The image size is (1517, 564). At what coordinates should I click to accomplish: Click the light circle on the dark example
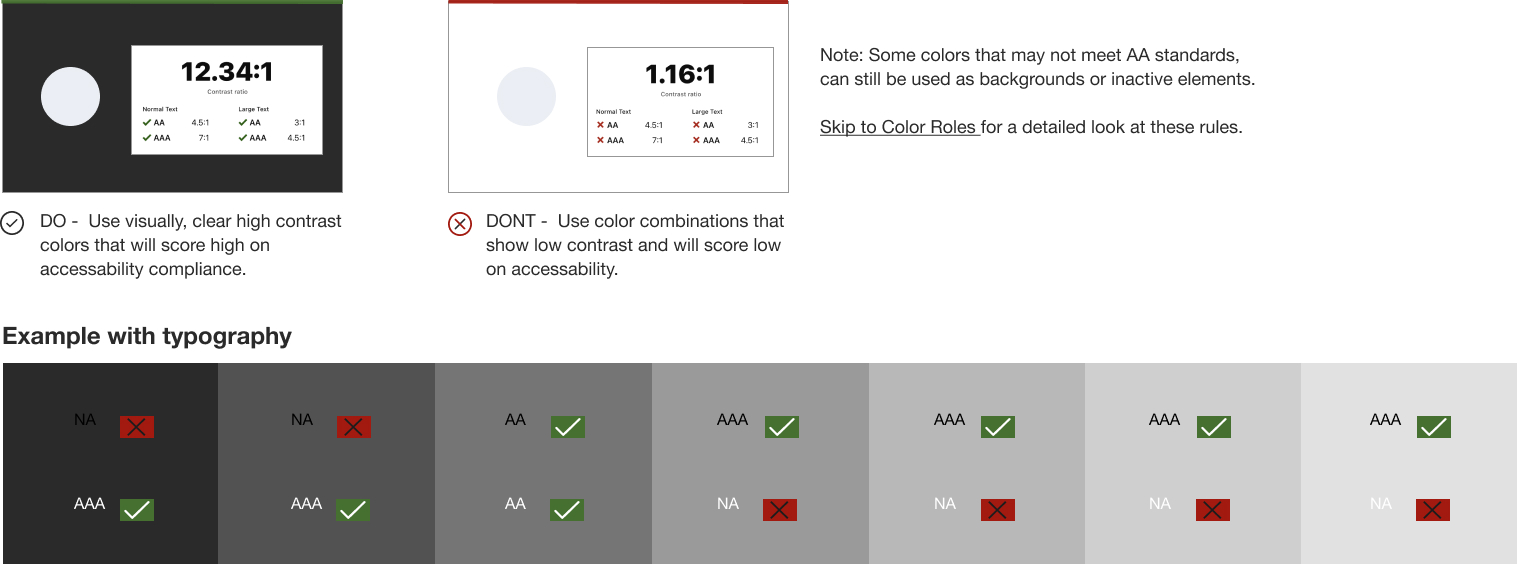click(x=70, y=97)
